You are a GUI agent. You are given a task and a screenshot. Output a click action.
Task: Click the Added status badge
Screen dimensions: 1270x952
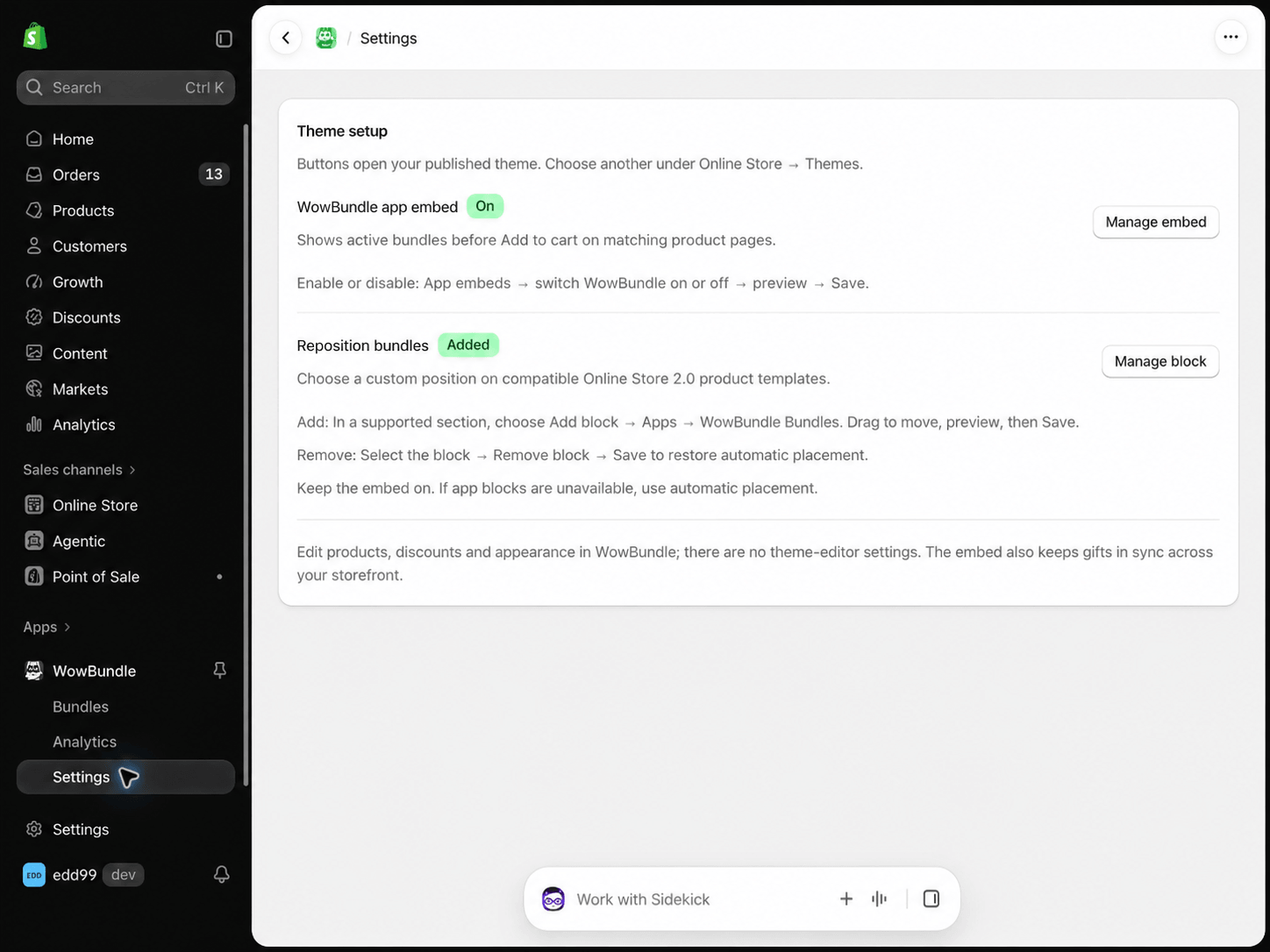[x=468, y=345]
